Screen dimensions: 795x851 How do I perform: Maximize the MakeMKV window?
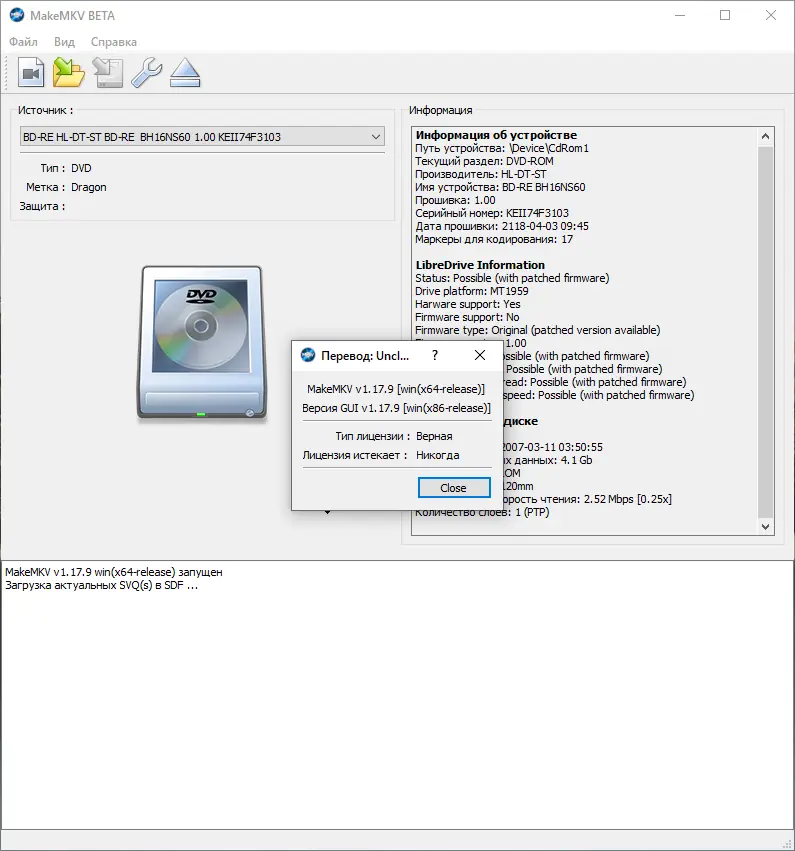725,15
